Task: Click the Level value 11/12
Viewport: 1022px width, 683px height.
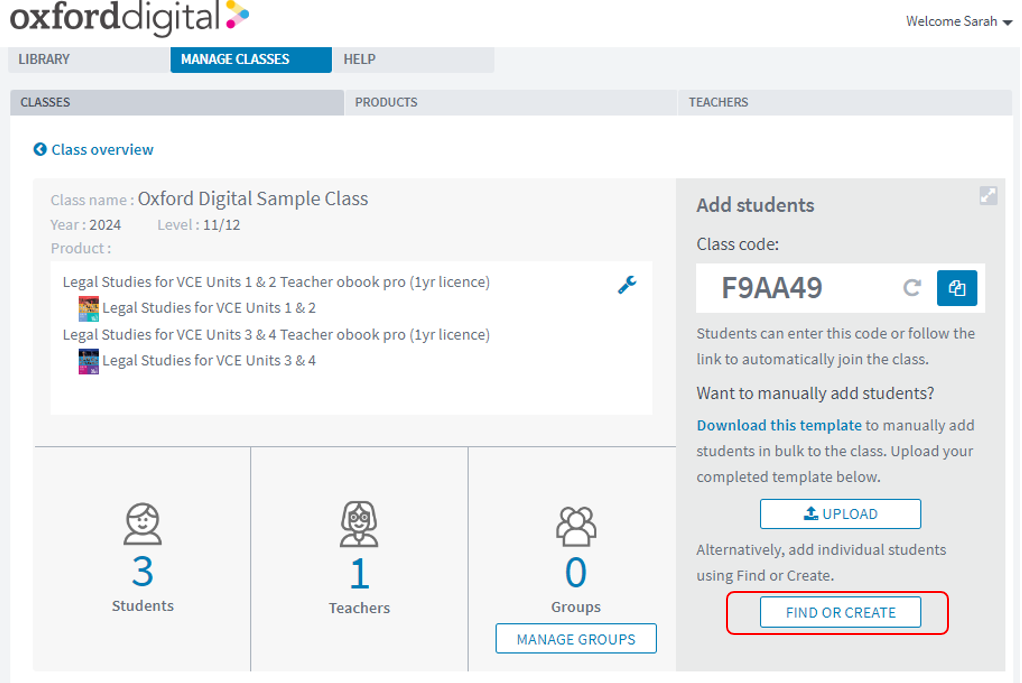Action: 222,225
